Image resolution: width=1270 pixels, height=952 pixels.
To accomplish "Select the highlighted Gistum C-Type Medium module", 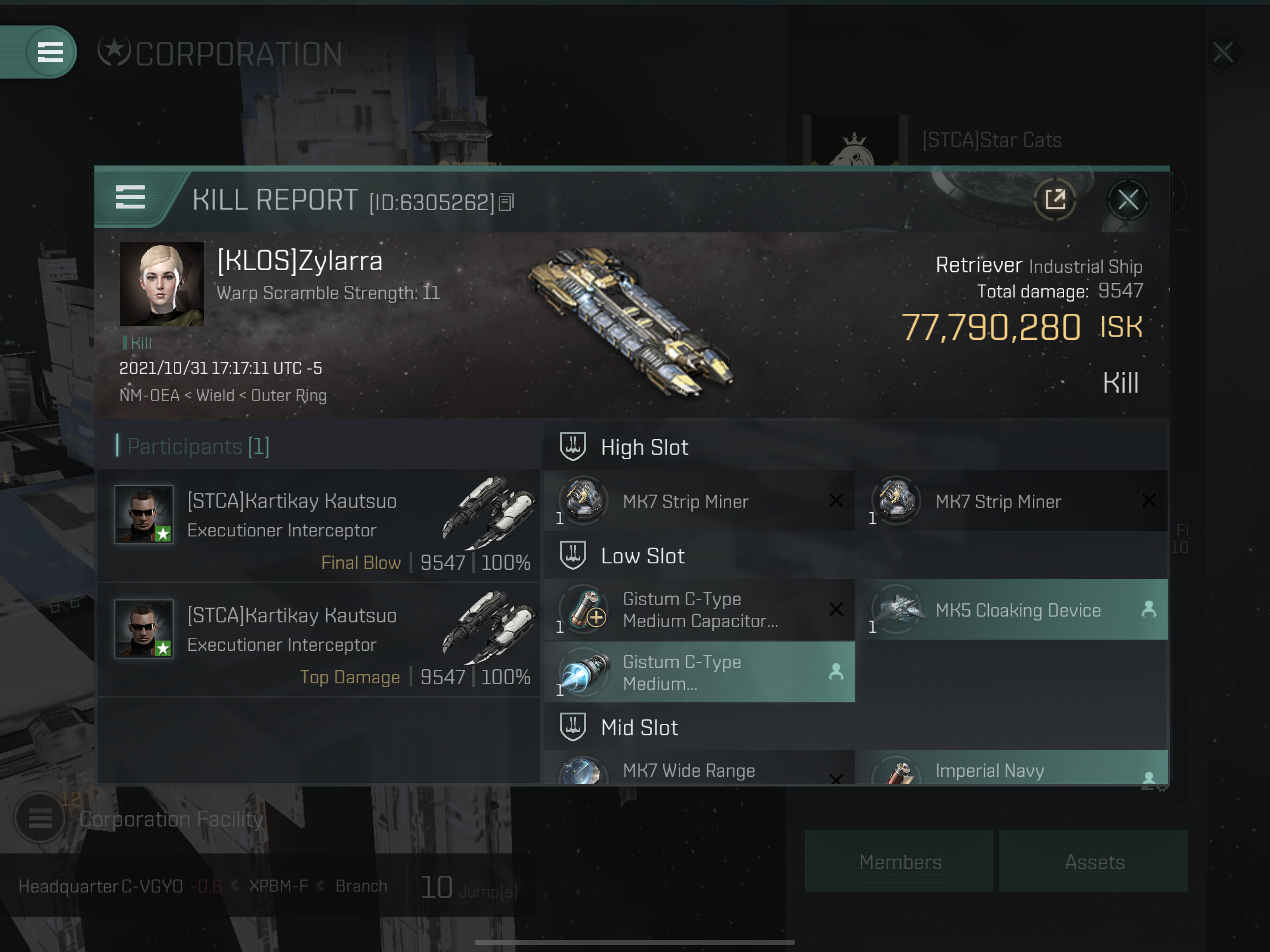I will (699, 672).
